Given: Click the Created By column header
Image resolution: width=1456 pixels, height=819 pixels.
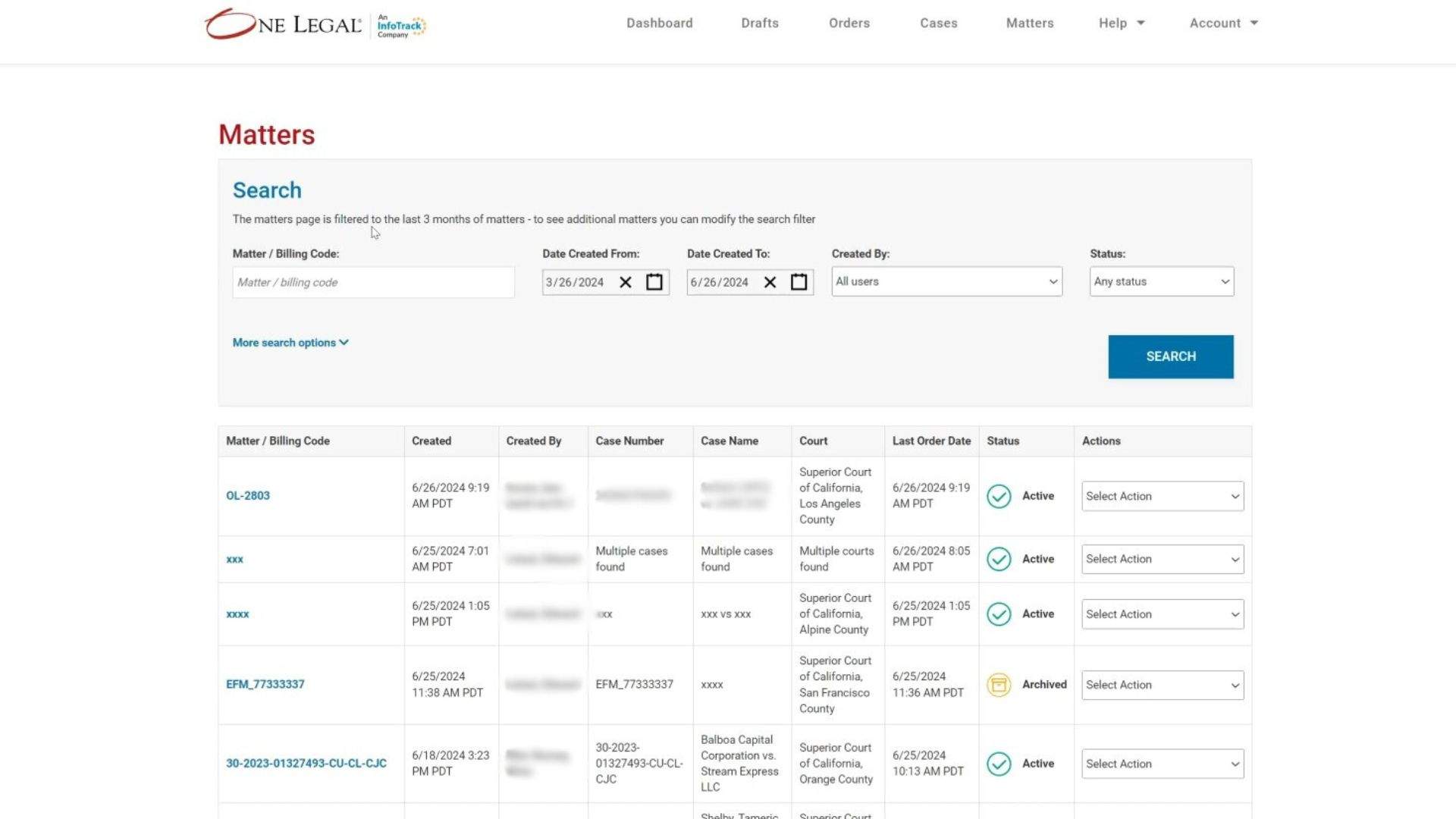Looking at the screenshot, I should click(534, 441).
